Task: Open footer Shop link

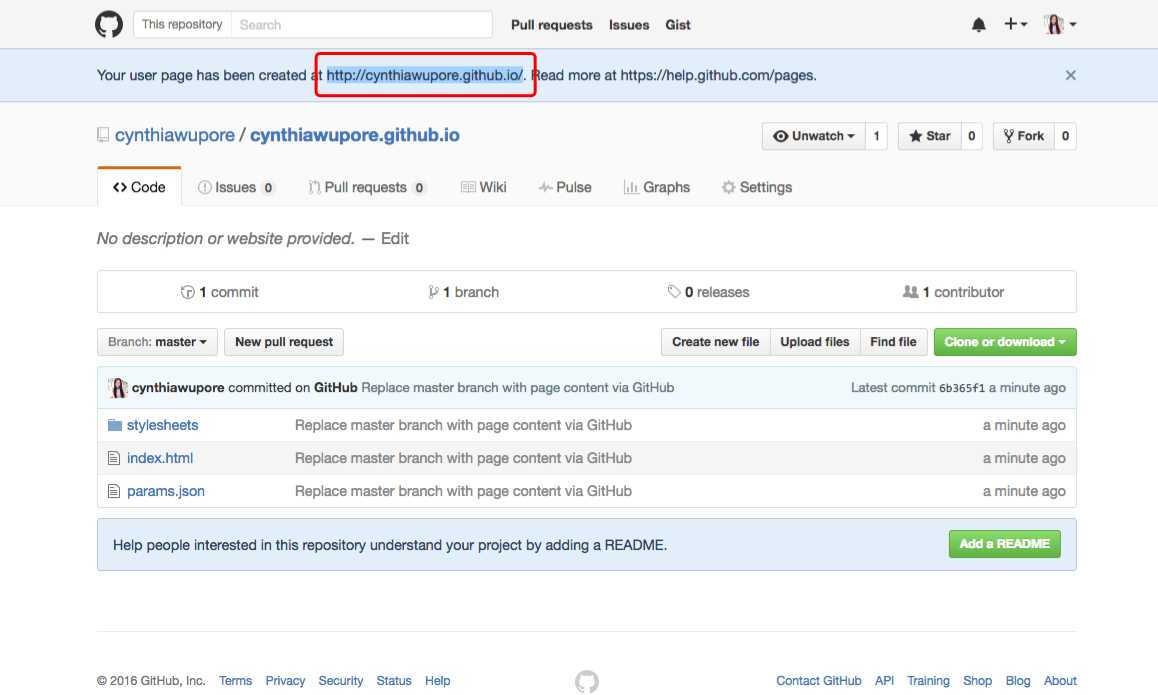Action: [977, 681]
